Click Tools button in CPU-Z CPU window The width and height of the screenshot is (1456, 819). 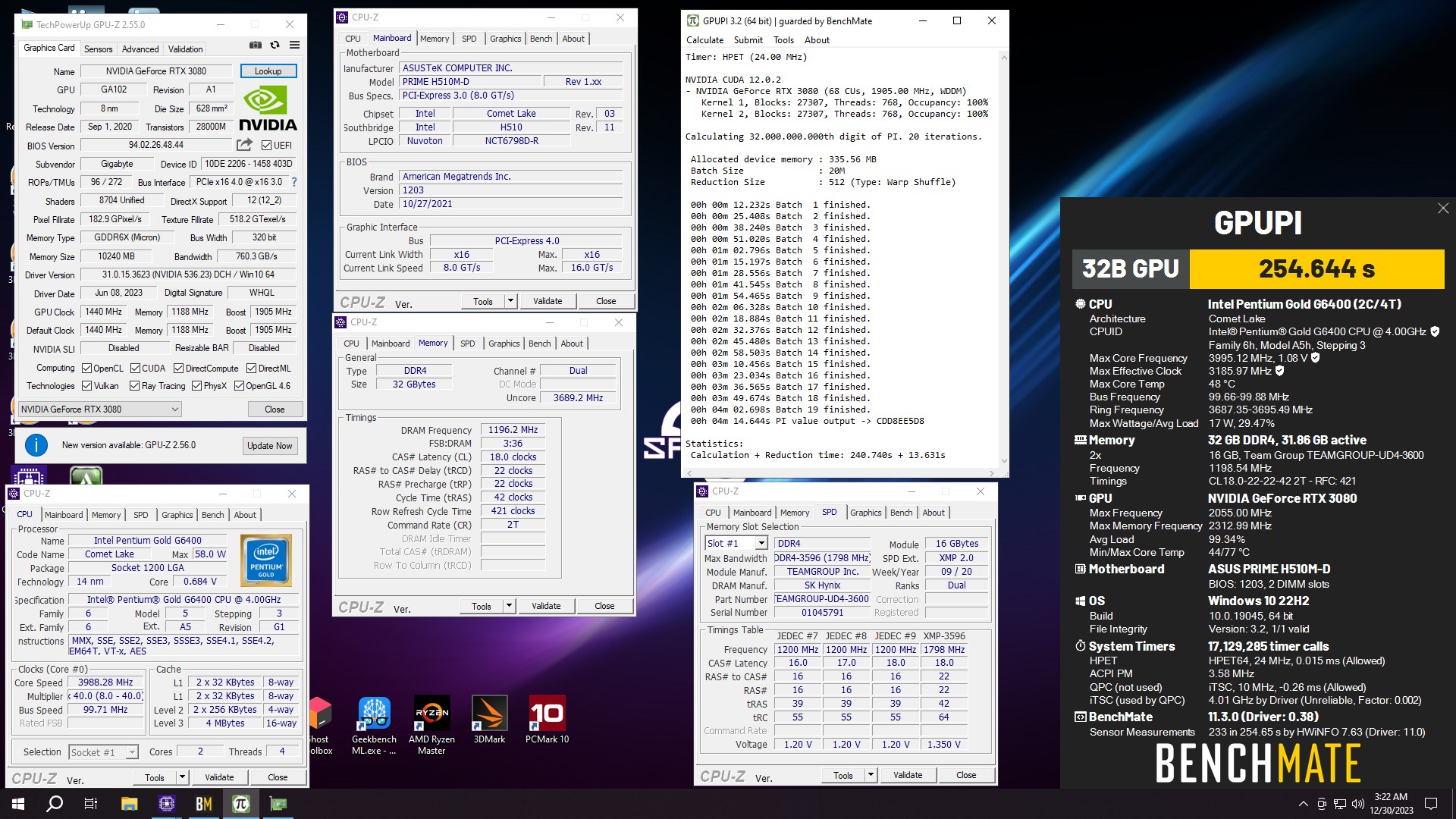click(155, 777)
